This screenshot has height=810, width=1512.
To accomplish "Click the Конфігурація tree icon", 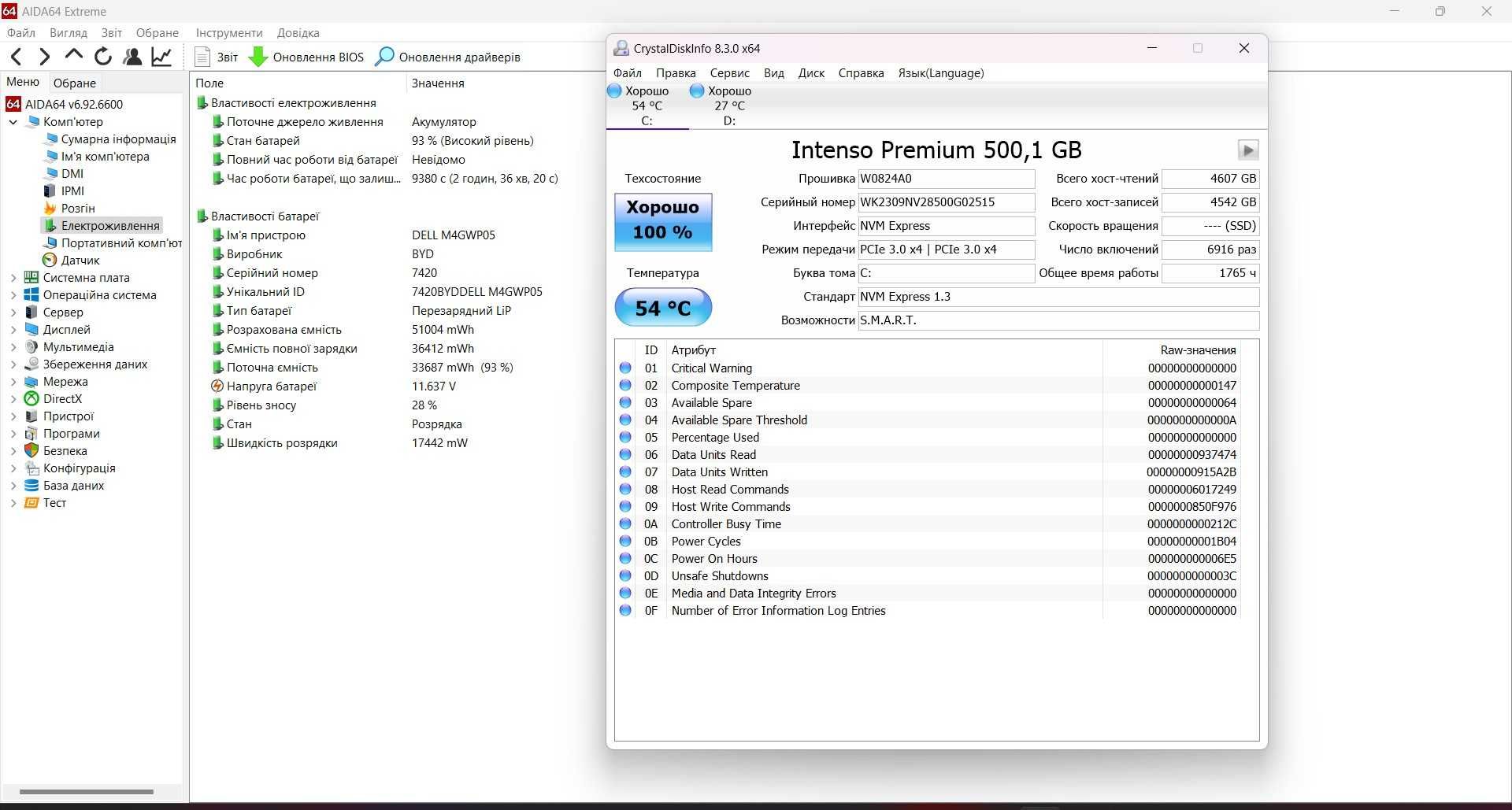I will click(31, 468).
